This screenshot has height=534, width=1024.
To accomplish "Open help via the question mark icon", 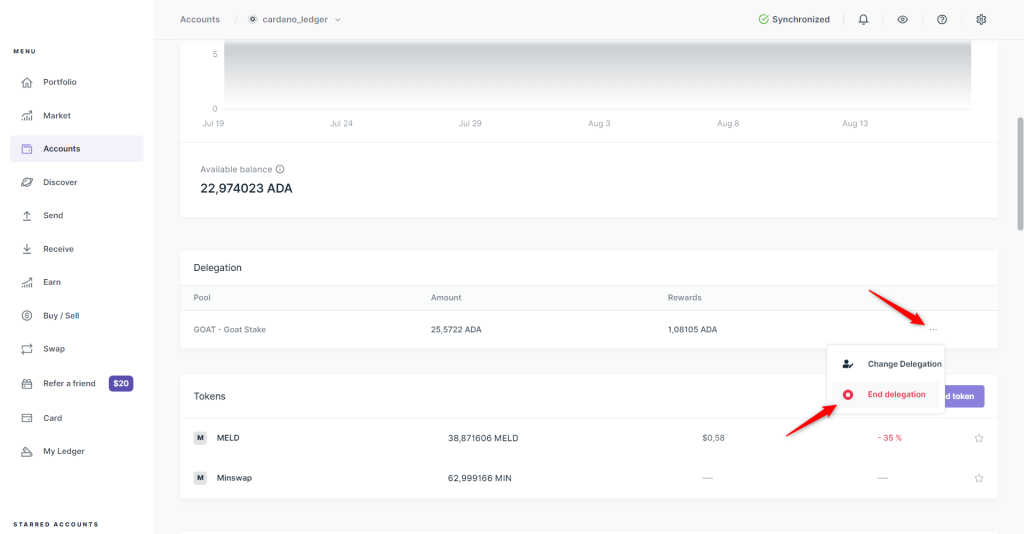I will pyautogui.click(x=942, y=19).
